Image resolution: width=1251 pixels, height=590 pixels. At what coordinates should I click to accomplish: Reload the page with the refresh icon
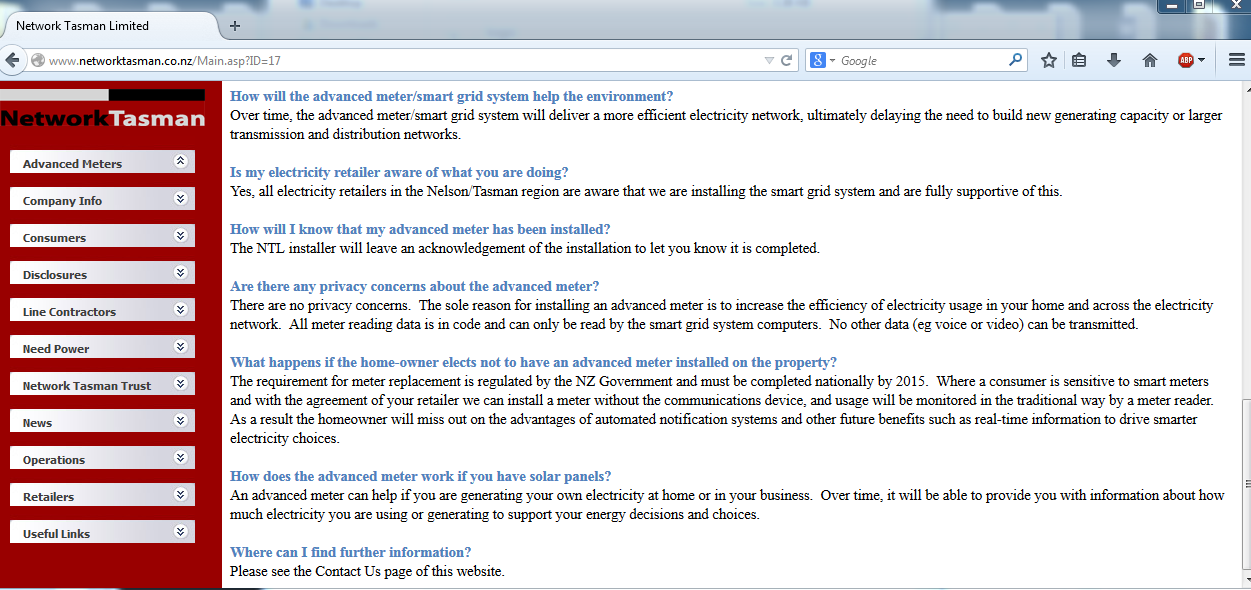[x=787, y=60]
